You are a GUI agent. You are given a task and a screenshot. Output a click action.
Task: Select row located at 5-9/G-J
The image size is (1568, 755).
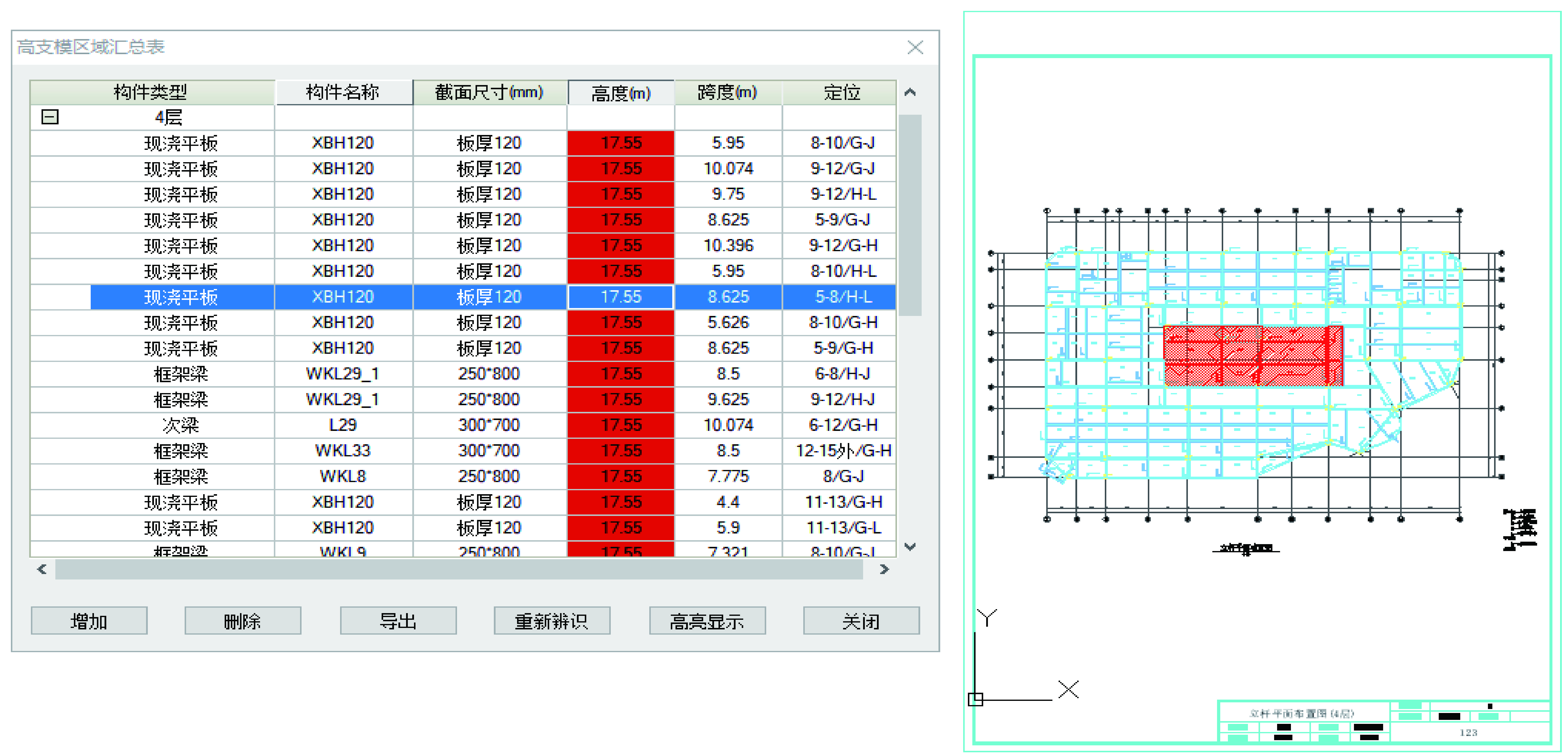pyautogui.click(x=463, y=220)
